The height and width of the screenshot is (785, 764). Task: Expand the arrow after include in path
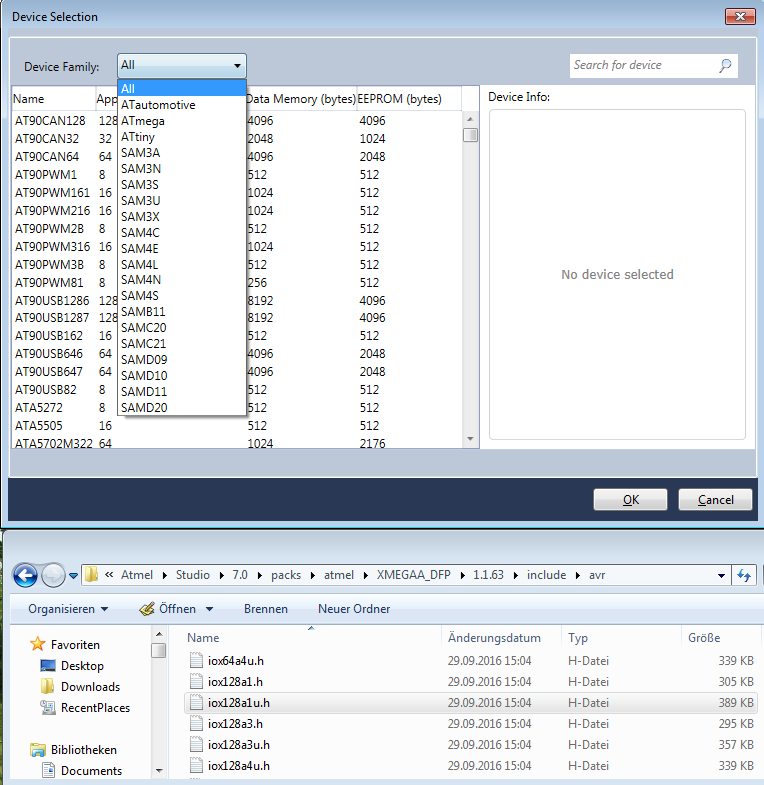(x=577, y=575)
